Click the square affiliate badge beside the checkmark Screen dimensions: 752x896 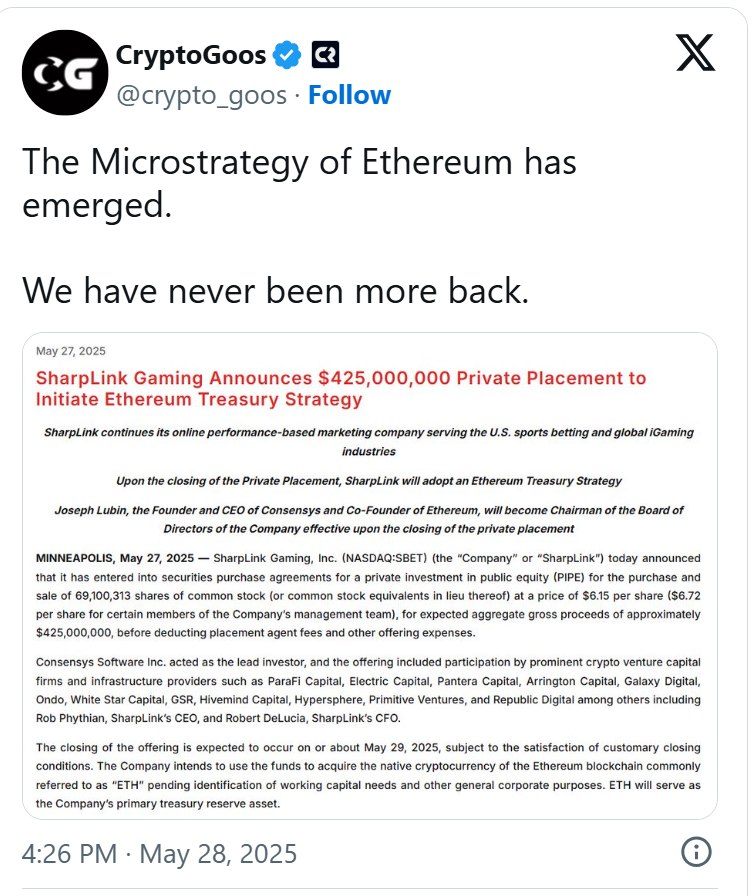point(326,54)
